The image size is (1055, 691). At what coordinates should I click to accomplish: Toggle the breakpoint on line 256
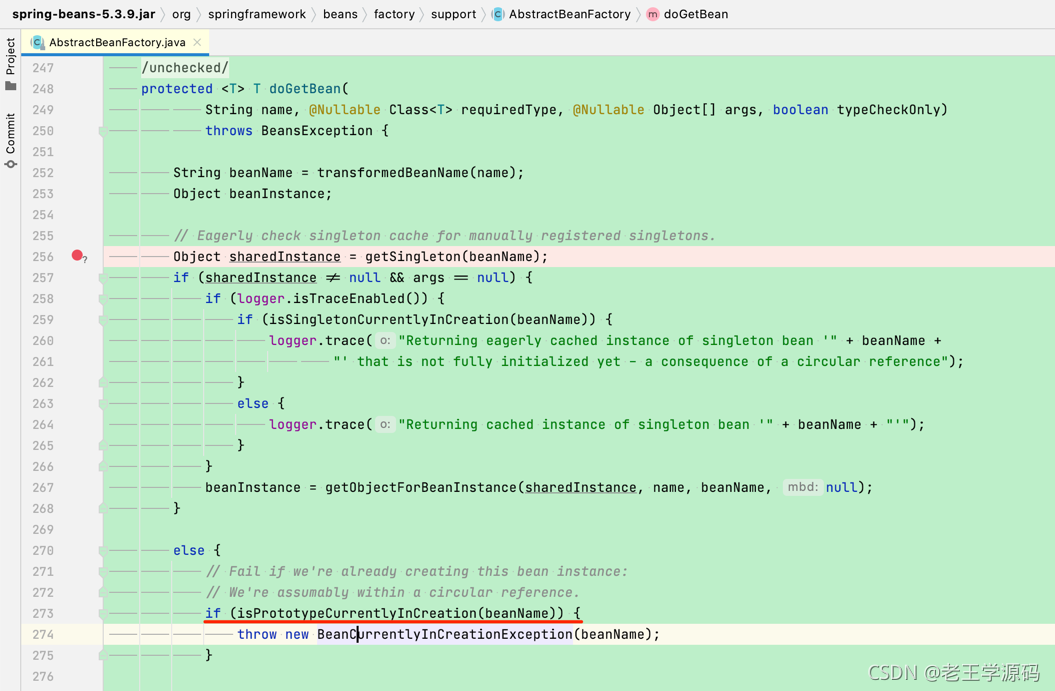77,255
